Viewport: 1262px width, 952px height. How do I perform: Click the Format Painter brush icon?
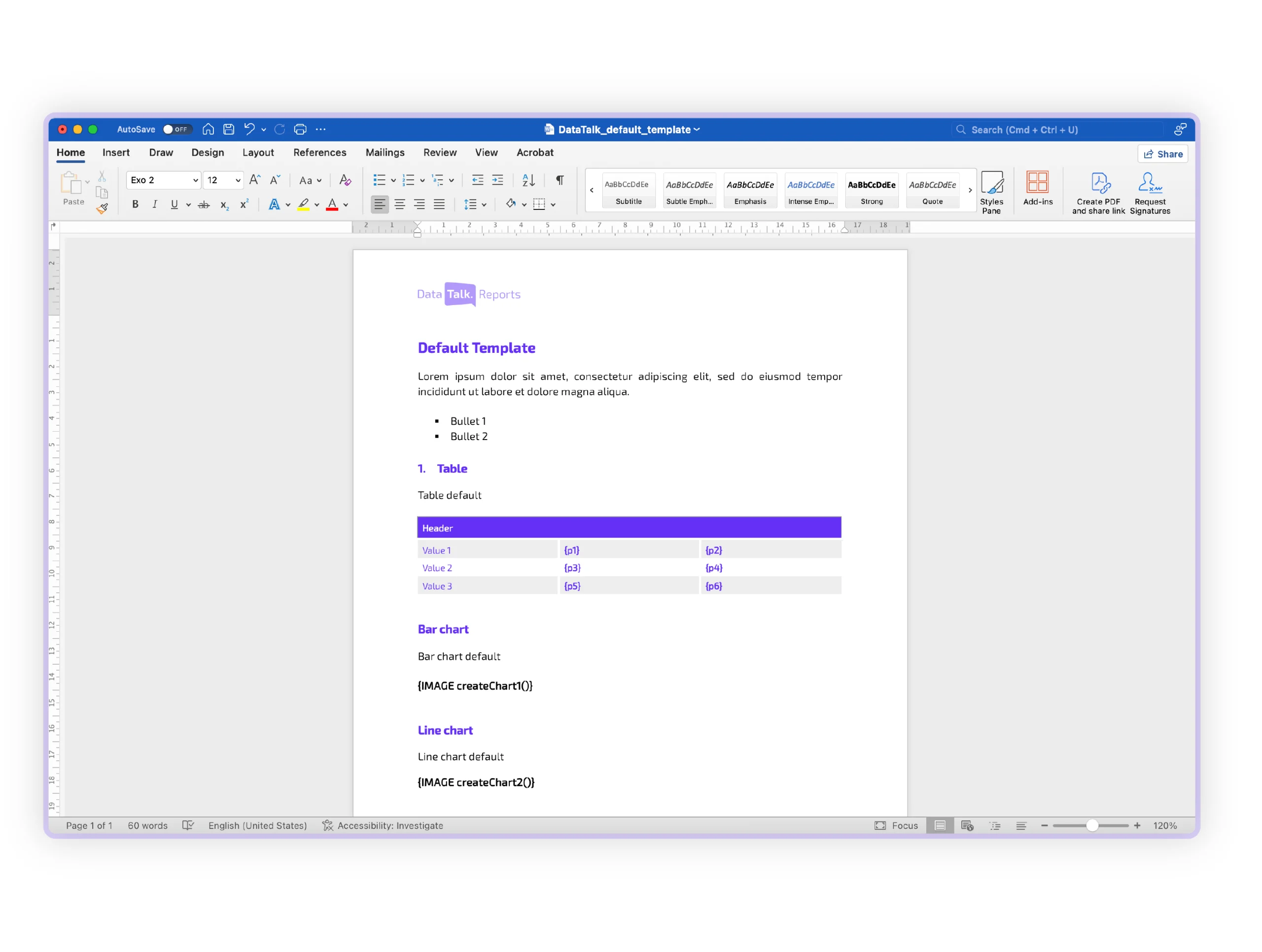(x=102, y=208)
